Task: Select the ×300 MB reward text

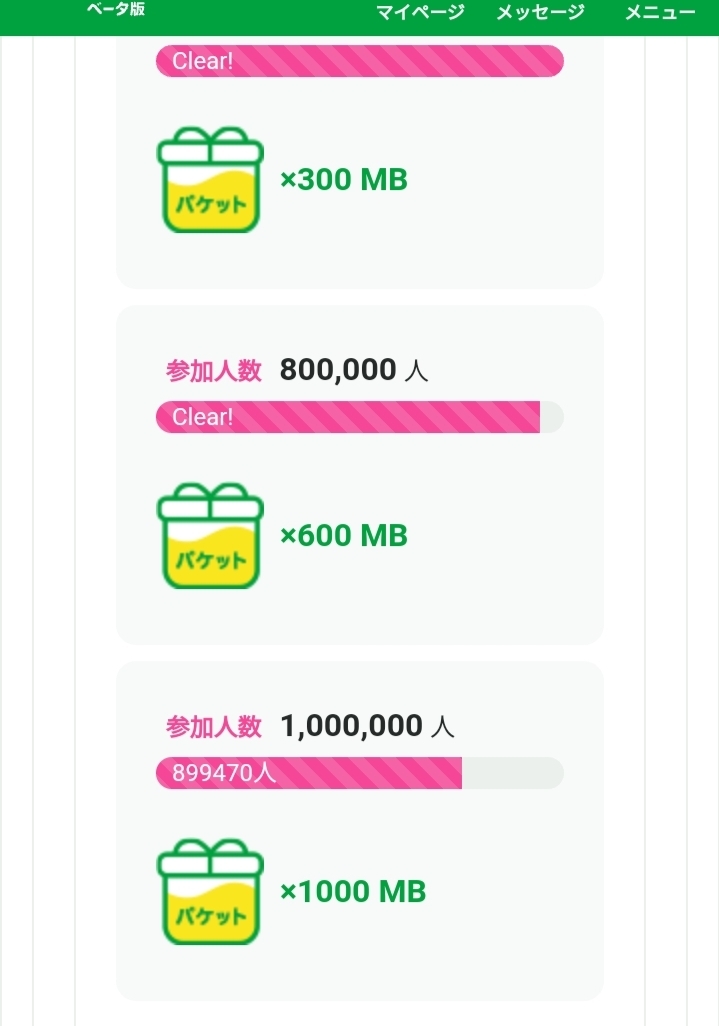Action: [344, 180]
